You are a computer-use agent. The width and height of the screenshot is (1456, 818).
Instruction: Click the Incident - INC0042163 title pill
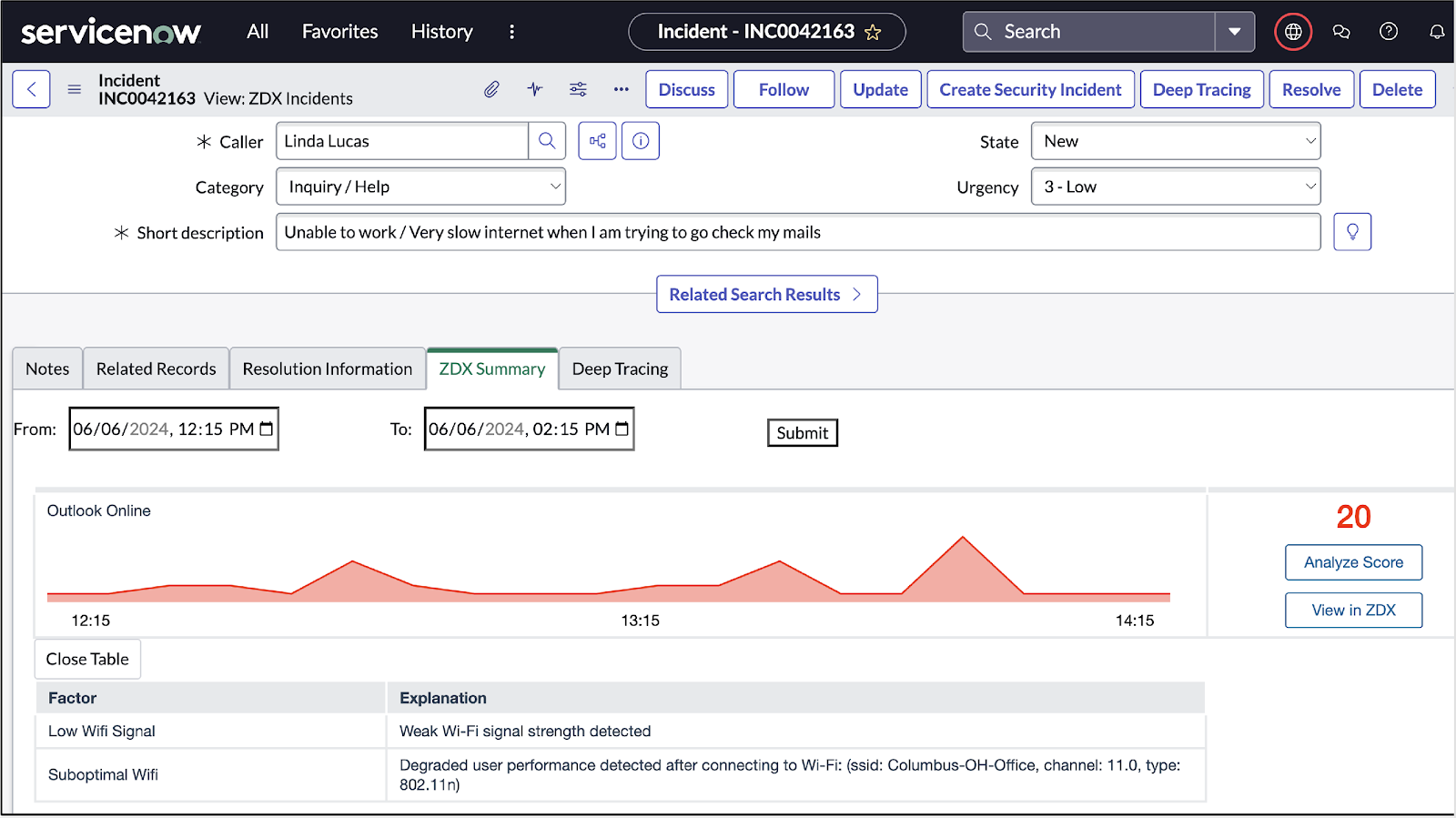coord(766,32)
